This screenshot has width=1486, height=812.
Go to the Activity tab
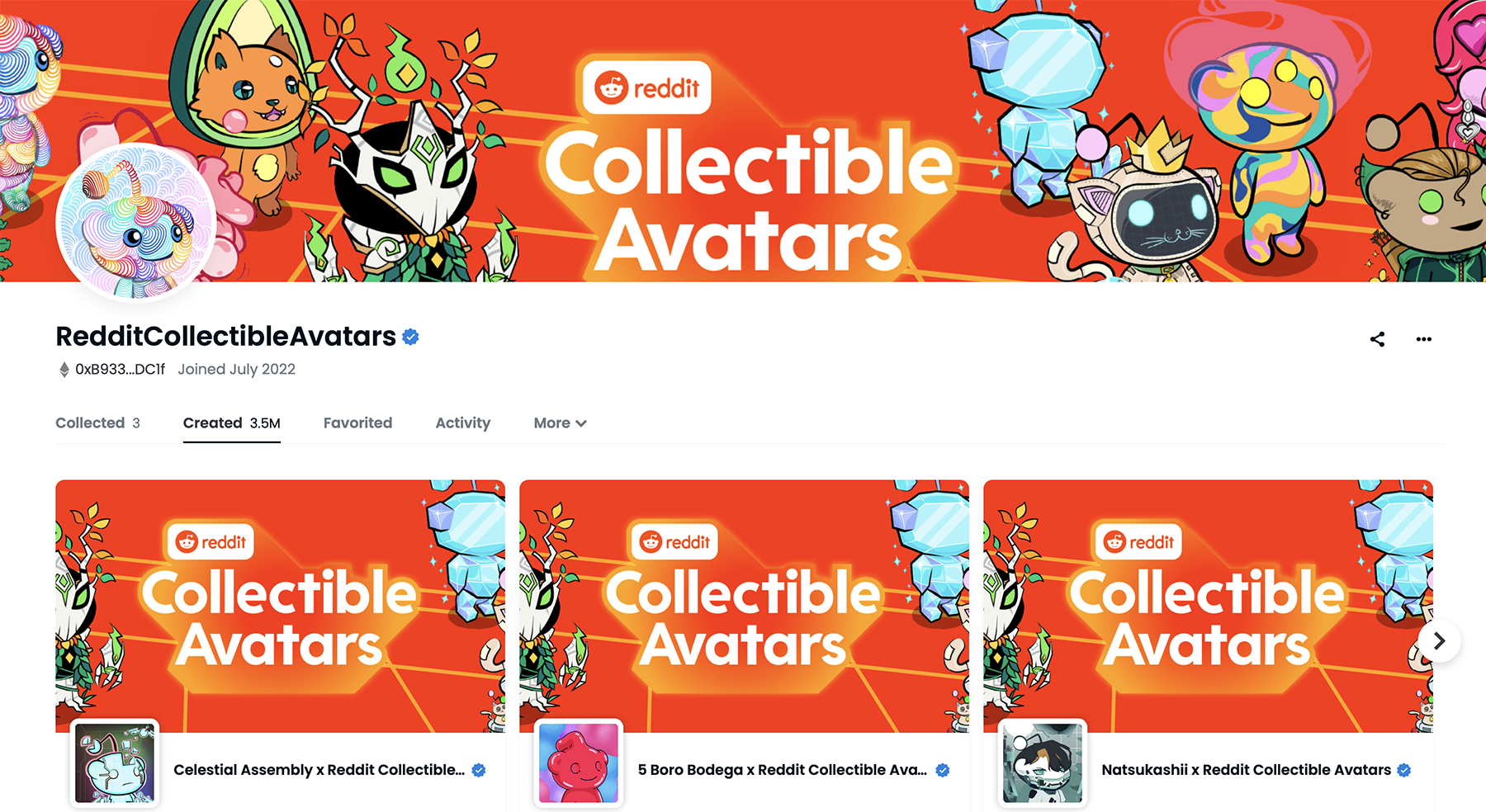(463, 423)
